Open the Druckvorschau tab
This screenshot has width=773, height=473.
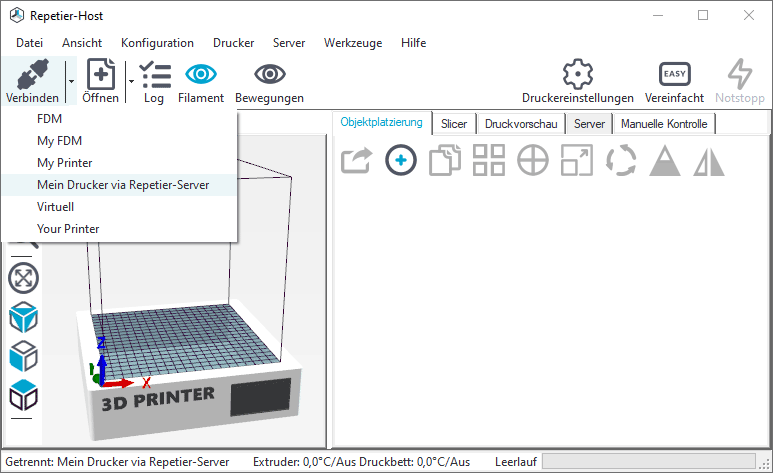[521, 124]
